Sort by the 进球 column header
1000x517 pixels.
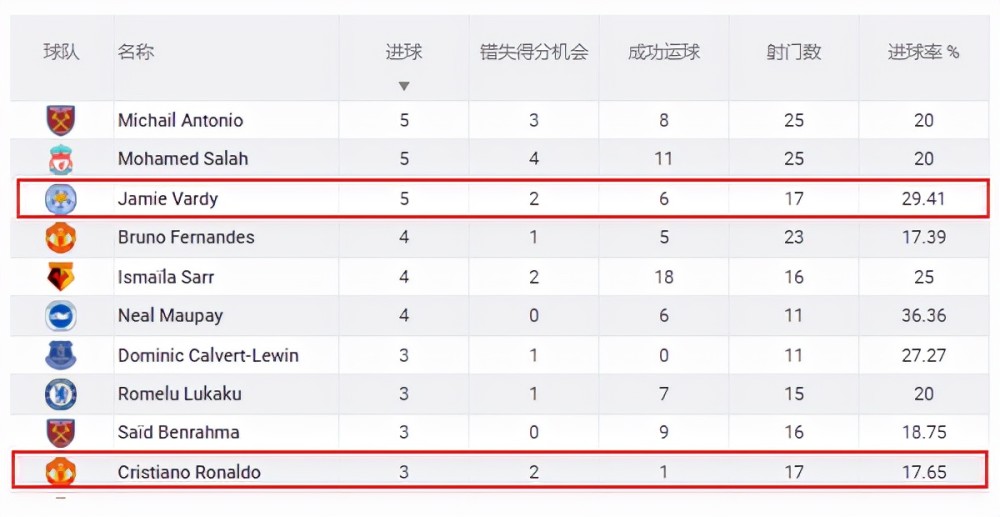tap(404, 52)
